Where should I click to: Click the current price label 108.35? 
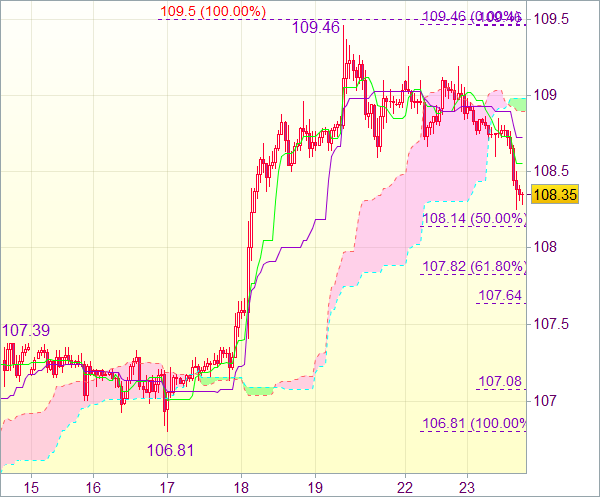[555, 194]
